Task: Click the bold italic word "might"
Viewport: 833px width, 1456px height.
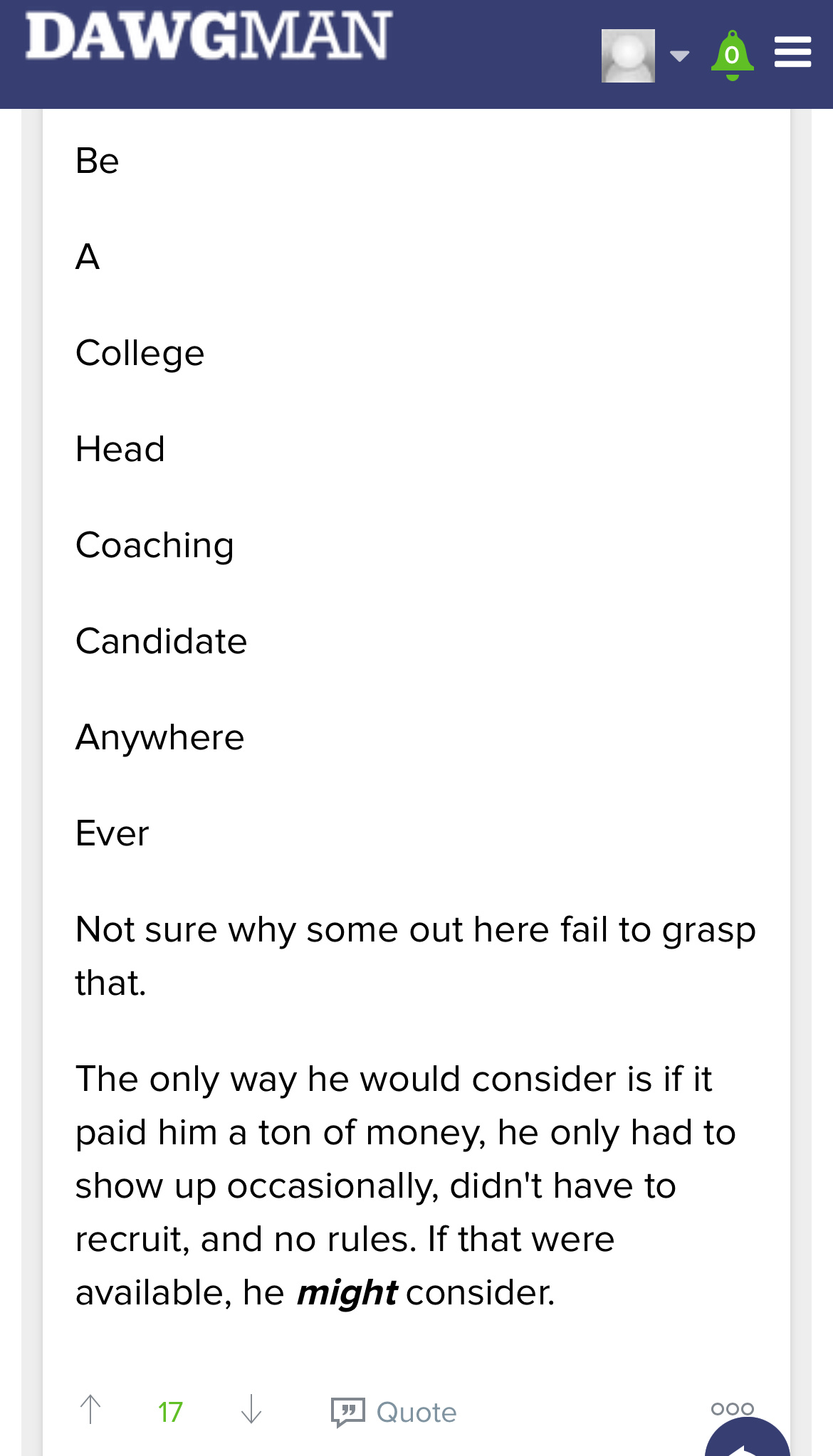Action: (x=347, y=1292)
